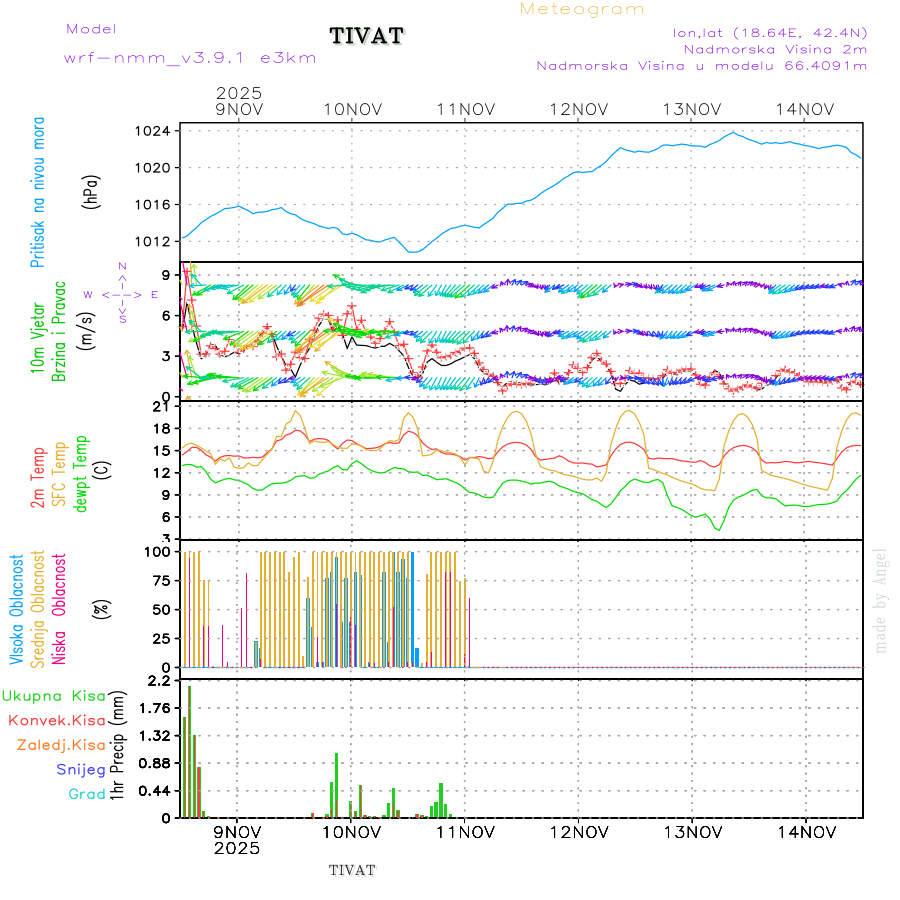Image resolution: width=900 pixels, height=900 pixels.
Task: Click the 'Meteogram' title text
Action: (x=582, y=9)
